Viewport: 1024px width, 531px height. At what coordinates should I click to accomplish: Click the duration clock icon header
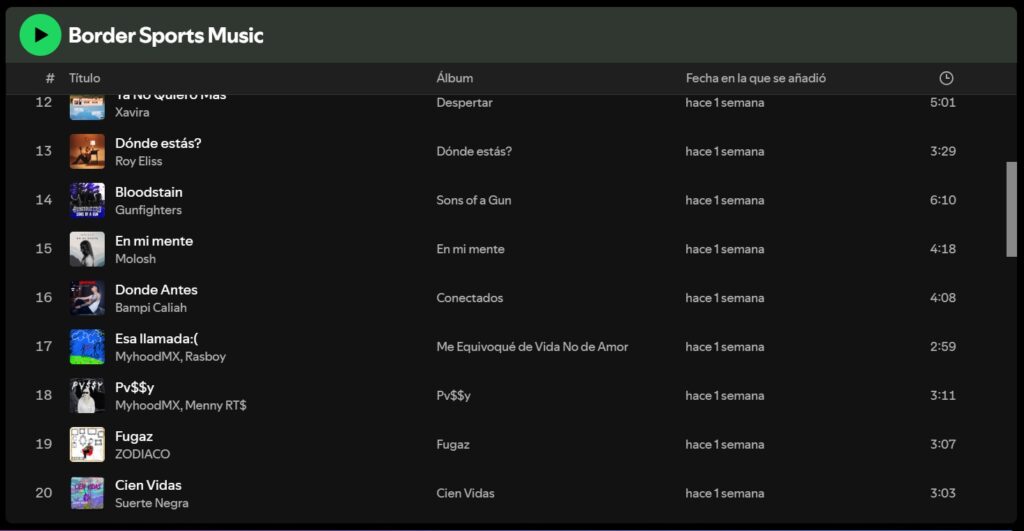click(946, 78)
